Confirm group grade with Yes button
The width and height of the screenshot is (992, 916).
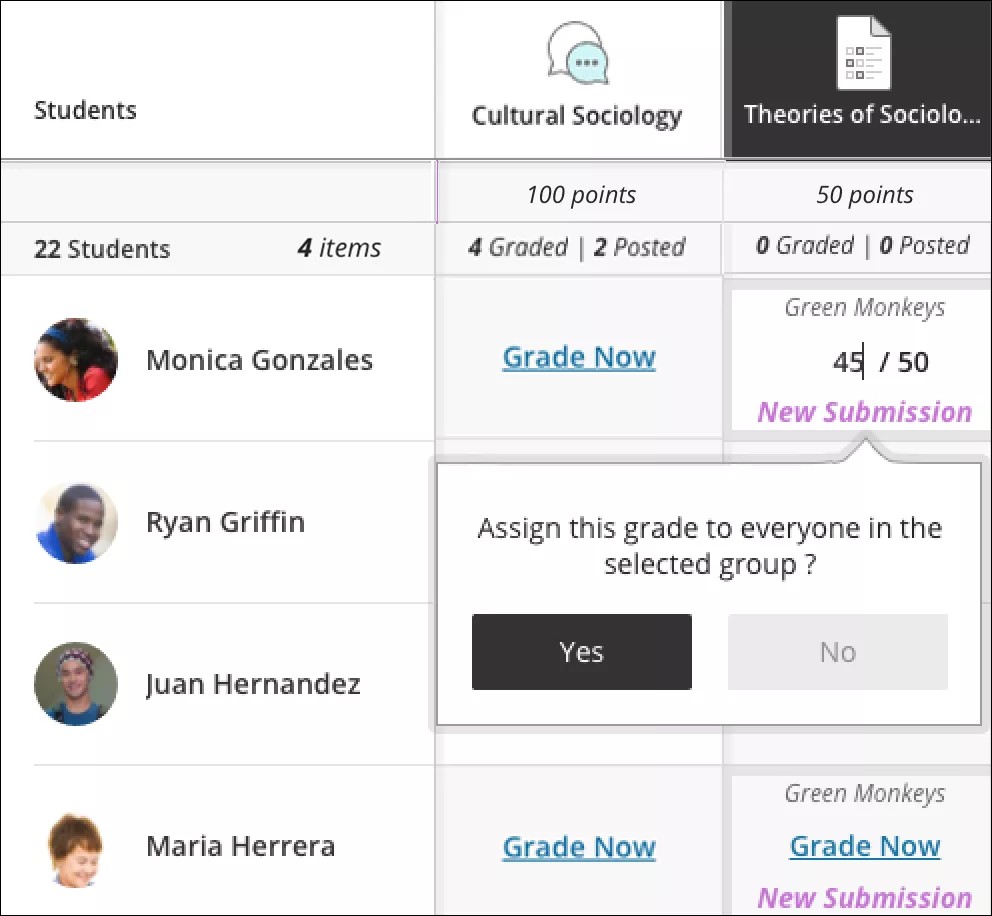pyautogui.click(x=581, y=652)
